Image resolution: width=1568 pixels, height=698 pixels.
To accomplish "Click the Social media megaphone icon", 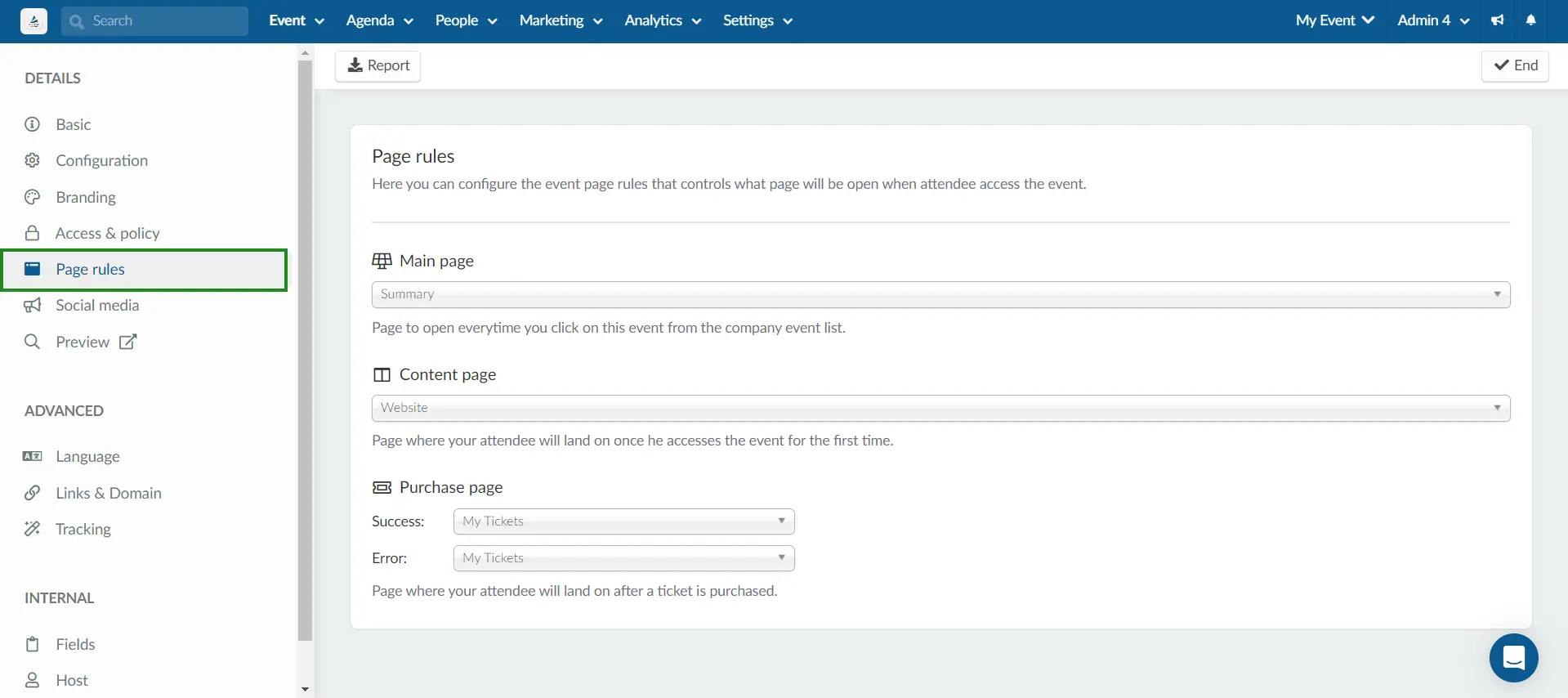I will [33, 305].
